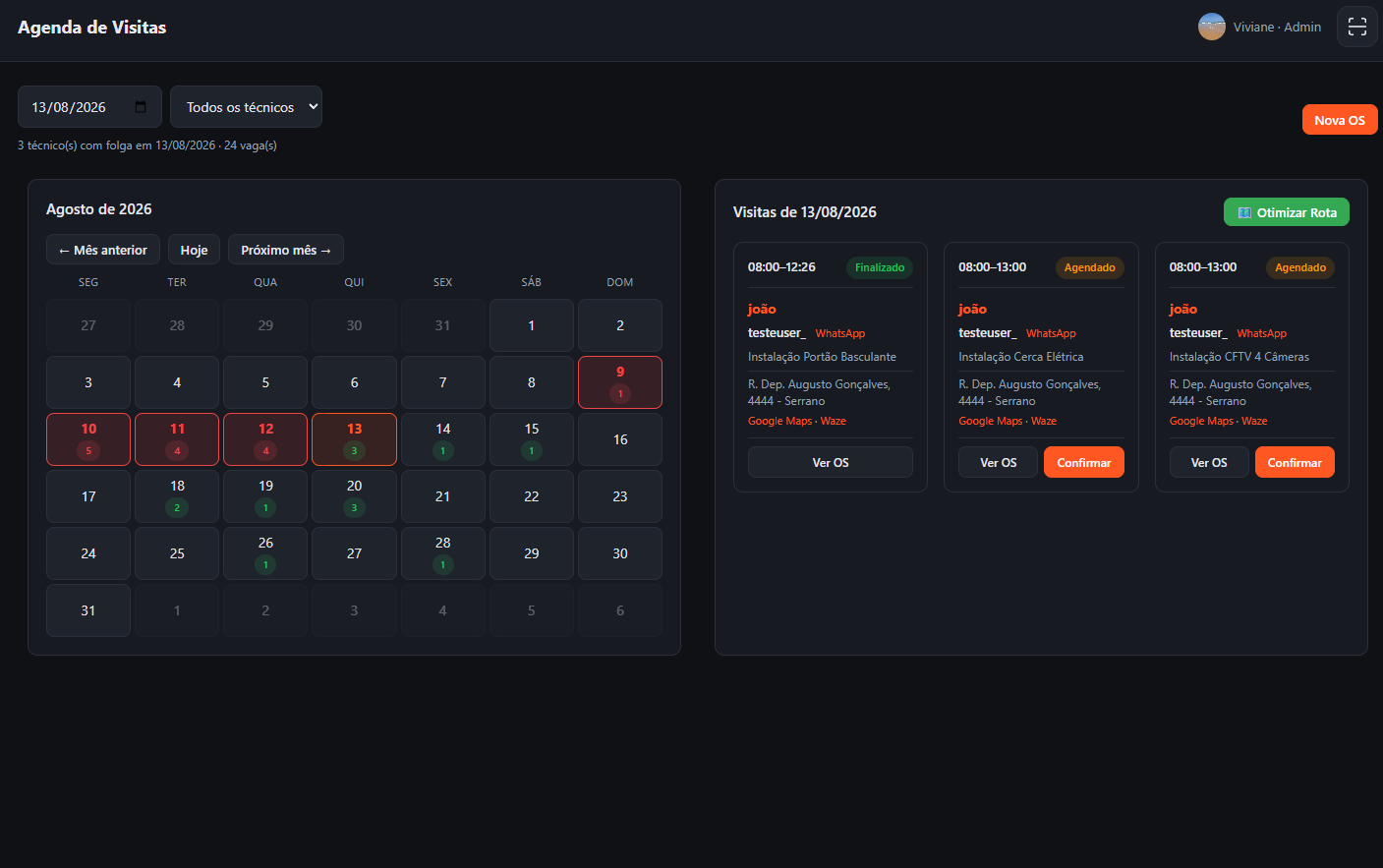Click Ver OS on Cerca Elétrica card
The height and width of the screenshot is (868, 1383).
coord(998,462)
